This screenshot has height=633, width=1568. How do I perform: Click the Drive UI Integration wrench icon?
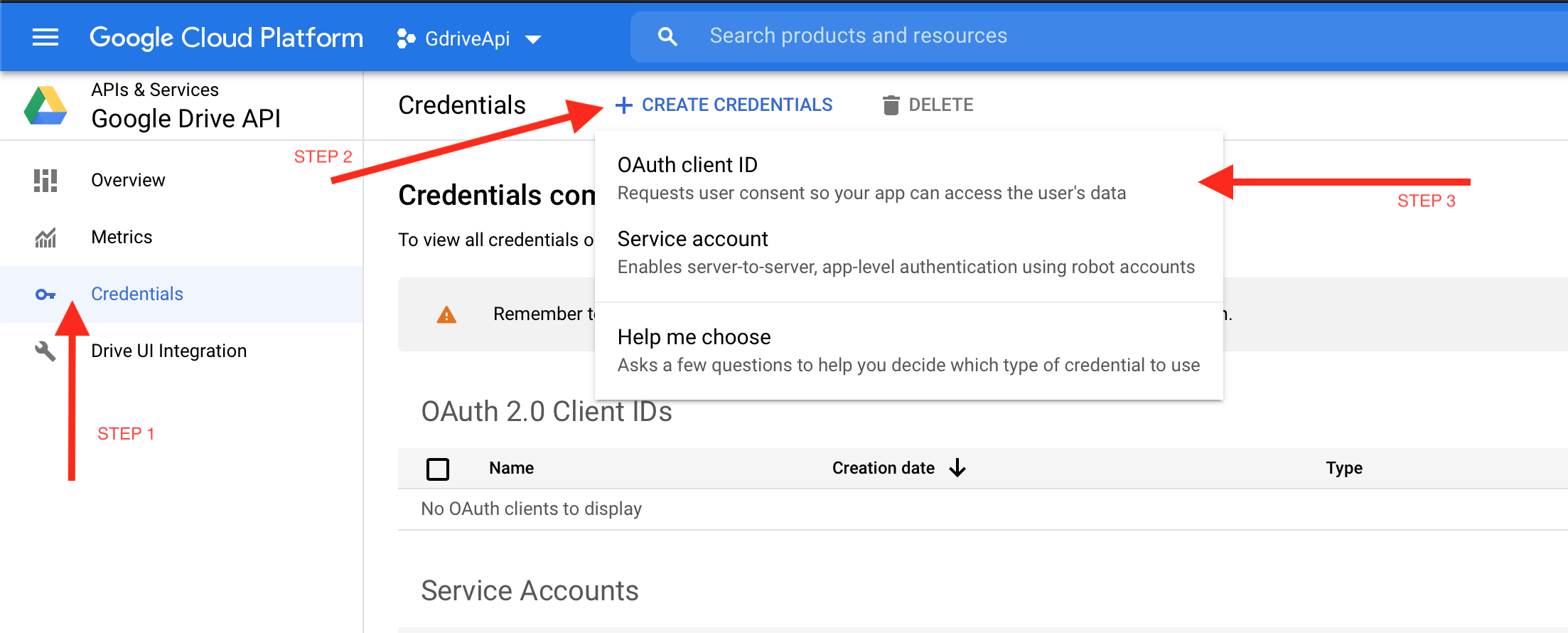click(45, 351)
